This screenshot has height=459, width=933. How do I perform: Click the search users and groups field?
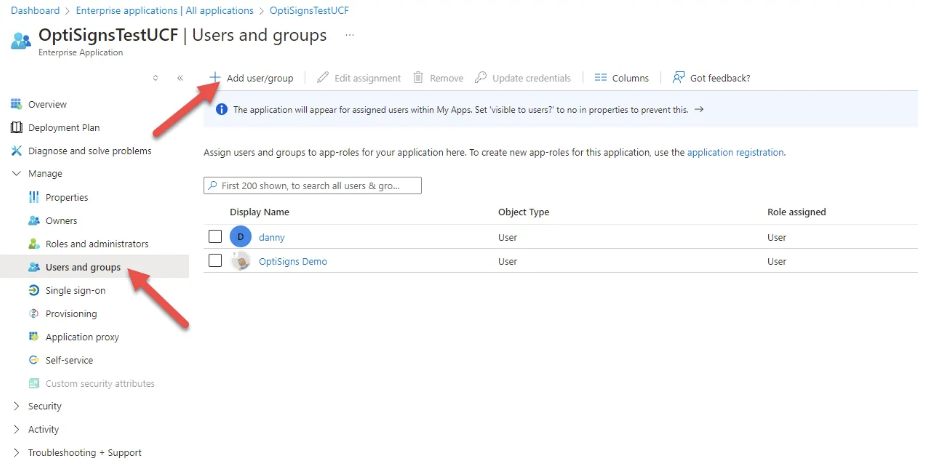312,186
